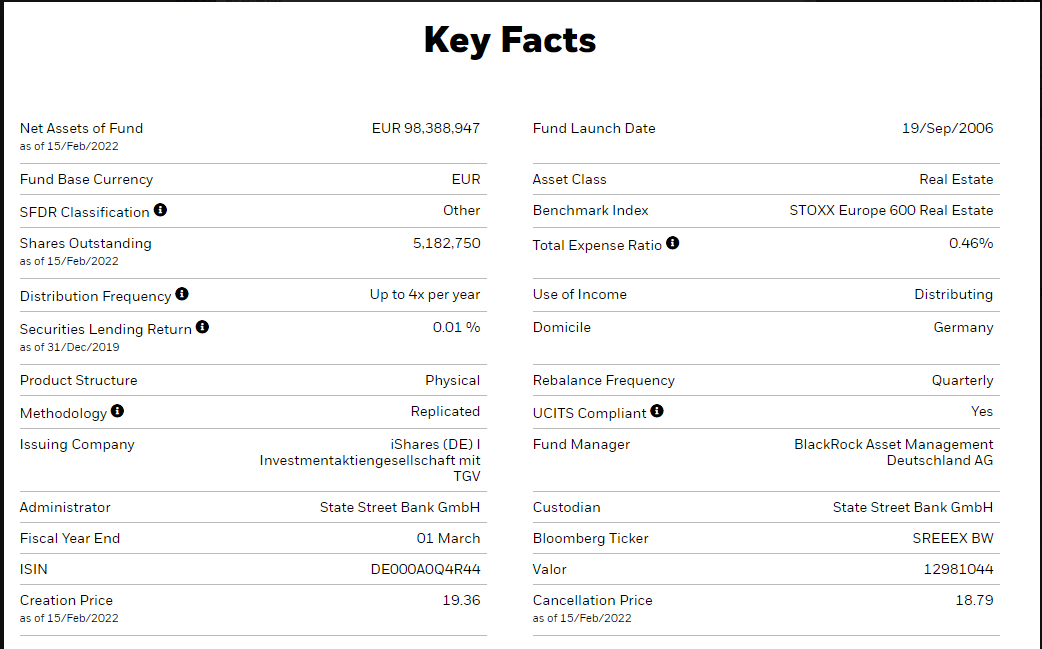Viewport: 1042px width, 649px height.
Task: Select the Fiscal Year End label
Action: pos(70,538)
